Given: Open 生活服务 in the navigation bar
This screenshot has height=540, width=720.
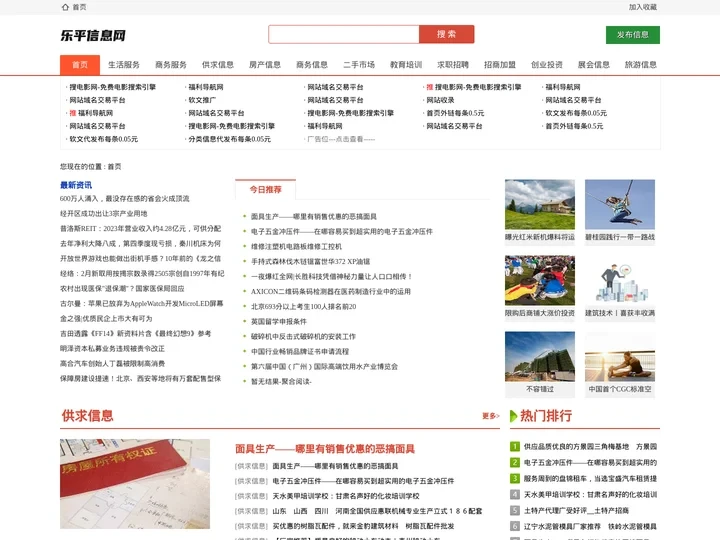Looking at the screenshot, I should coord(124,65).
